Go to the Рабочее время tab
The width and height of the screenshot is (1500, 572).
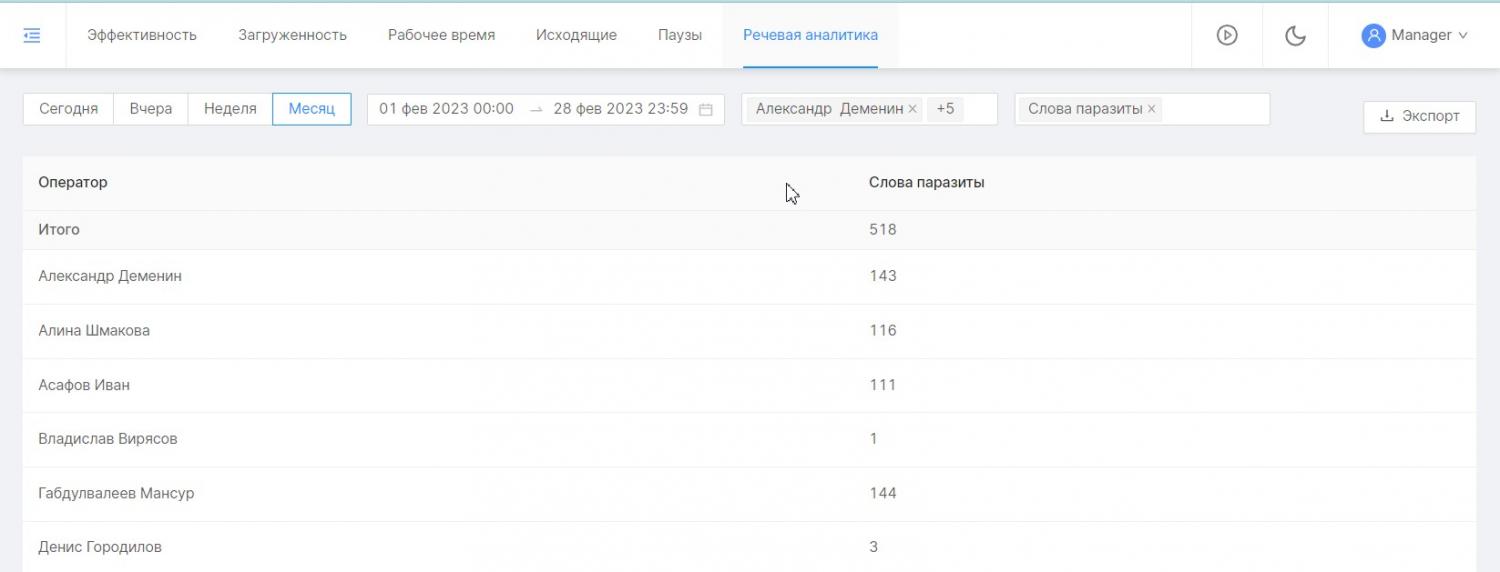click(441, 35)
